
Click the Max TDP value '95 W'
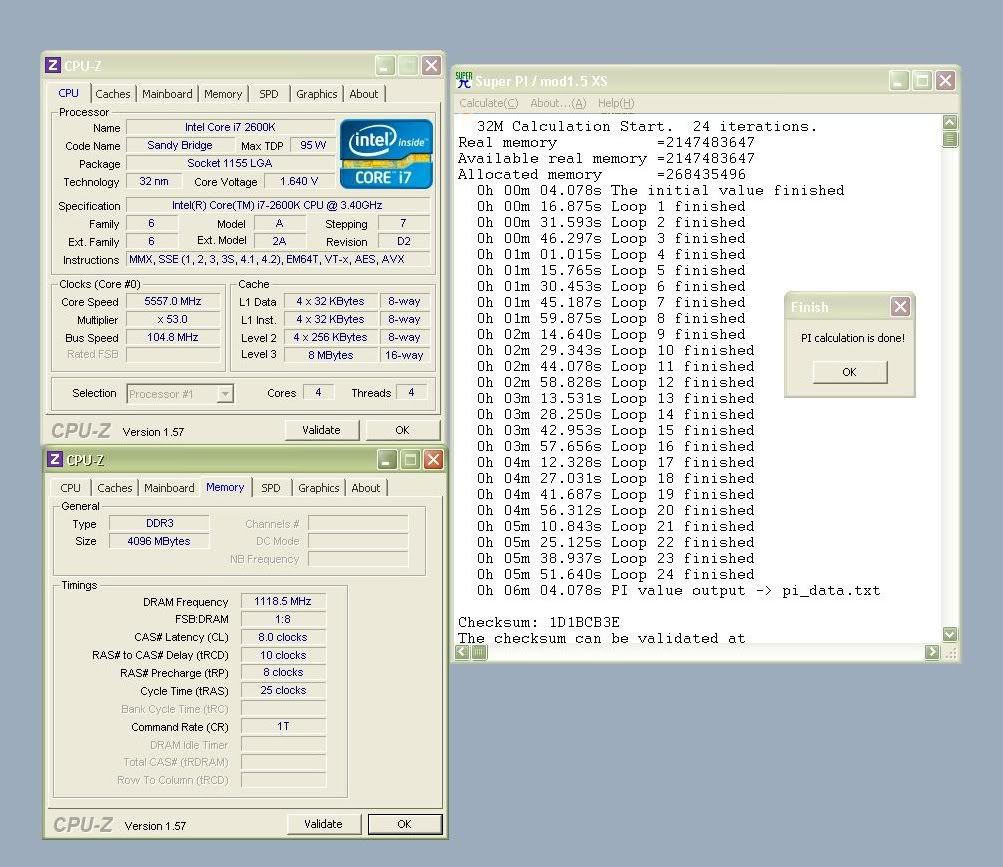[313, 145]
